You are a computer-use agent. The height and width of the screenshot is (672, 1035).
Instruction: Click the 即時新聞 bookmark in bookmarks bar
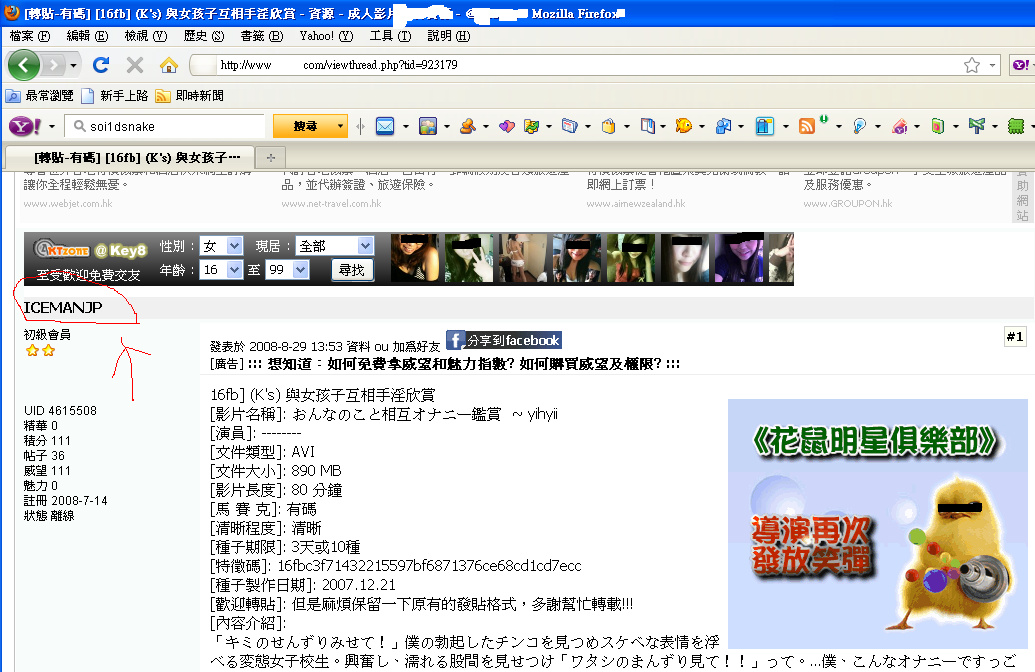(190, 96)
